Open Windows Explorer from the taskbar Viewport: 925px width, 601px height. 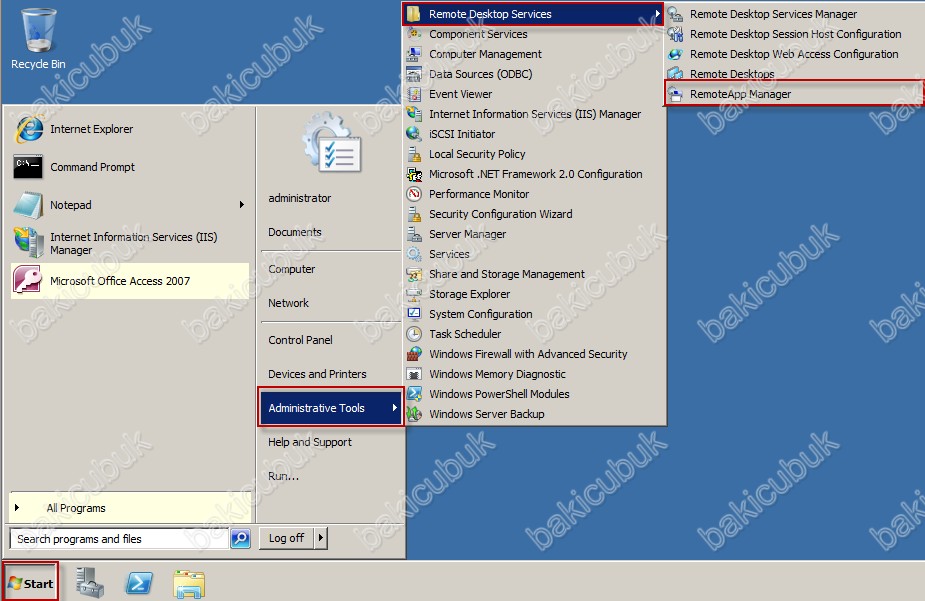pos(189,583)
